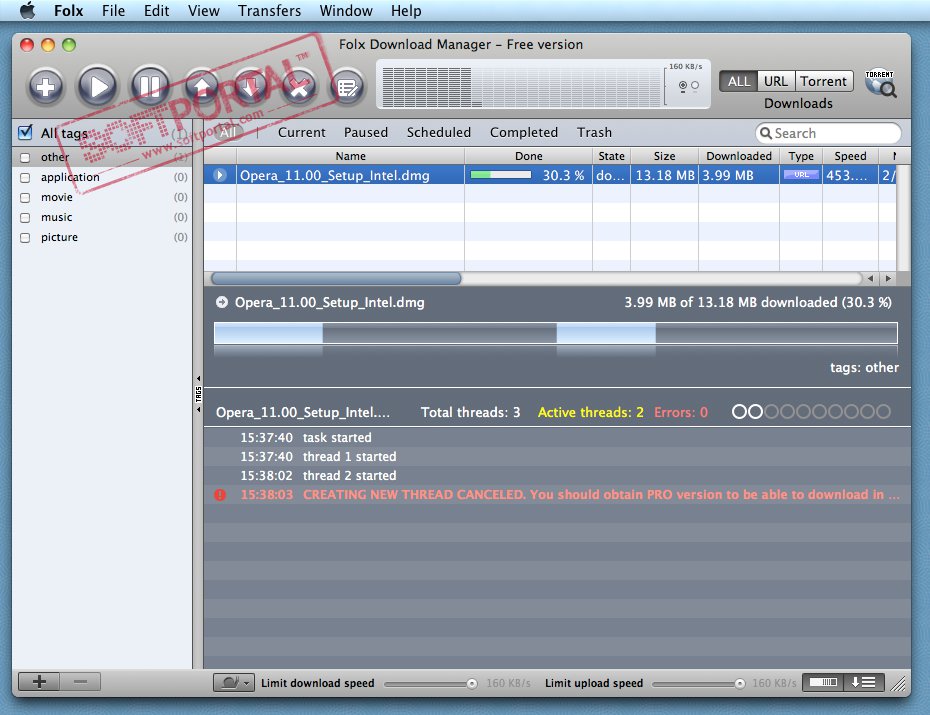
Task: Show the download log list view button
Action: pos(863,682)
